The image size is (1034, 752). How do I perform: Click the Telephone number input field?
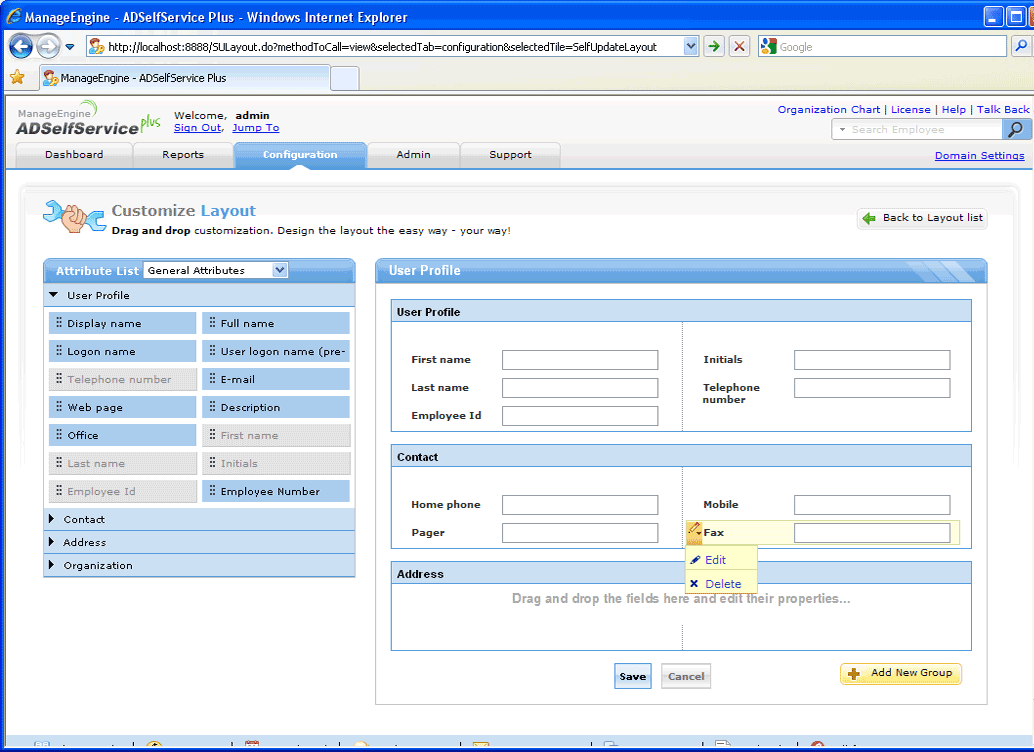tap(872, 388)
